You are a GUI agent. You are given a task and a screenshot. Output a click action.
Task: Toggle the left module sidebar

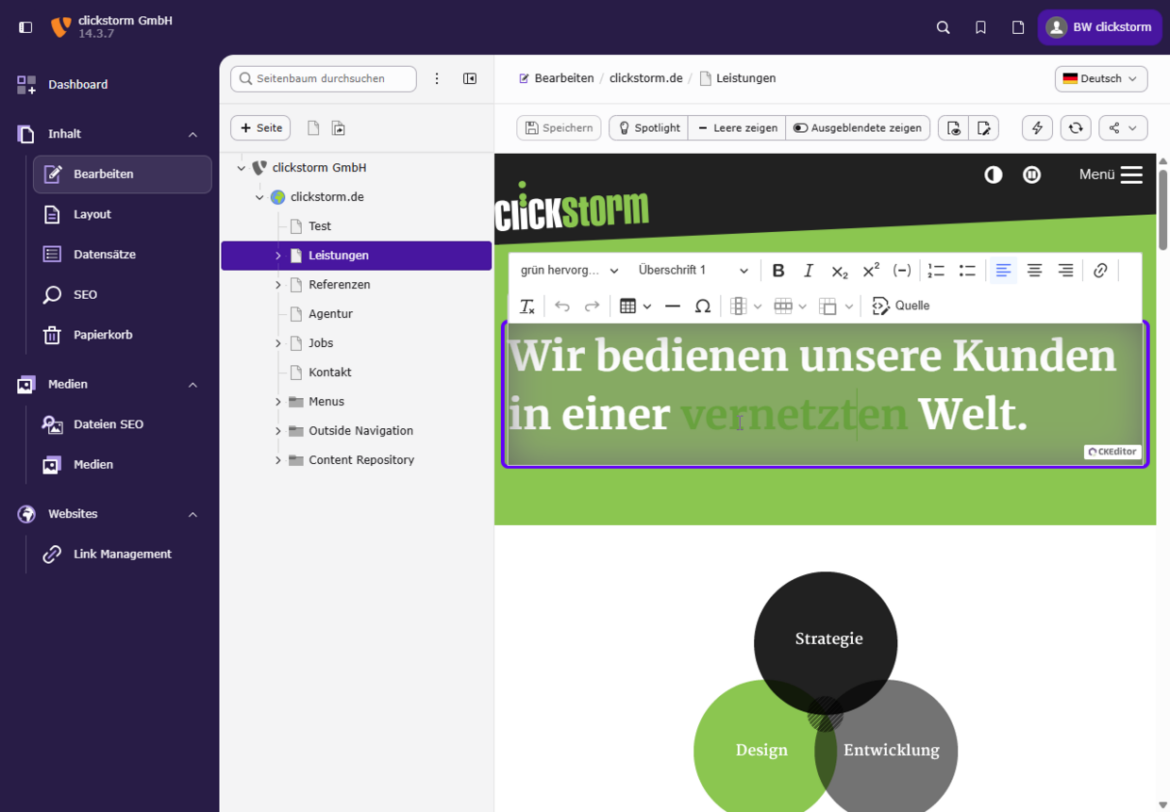coord(25,28)
